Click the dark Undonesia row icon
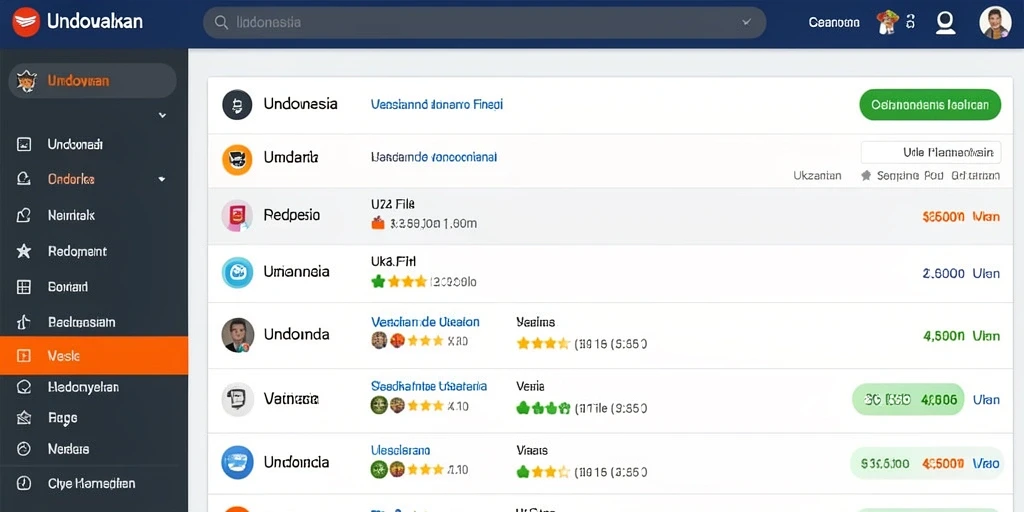Screen dimensions: 1024x512 pyautogui.click(x=237, y=104)
